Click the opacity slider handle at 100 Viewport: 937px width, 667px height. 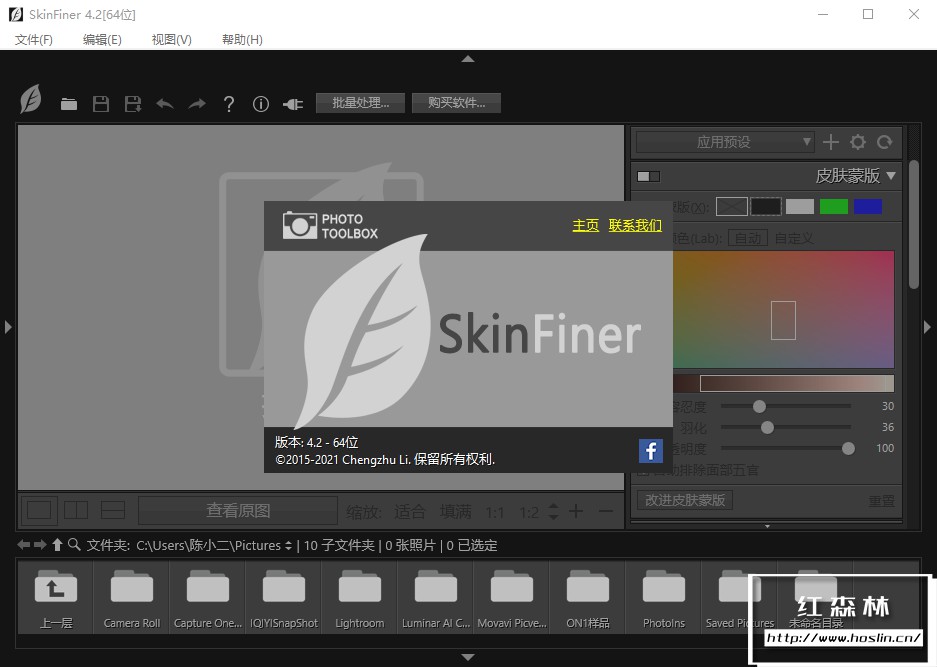848,448
